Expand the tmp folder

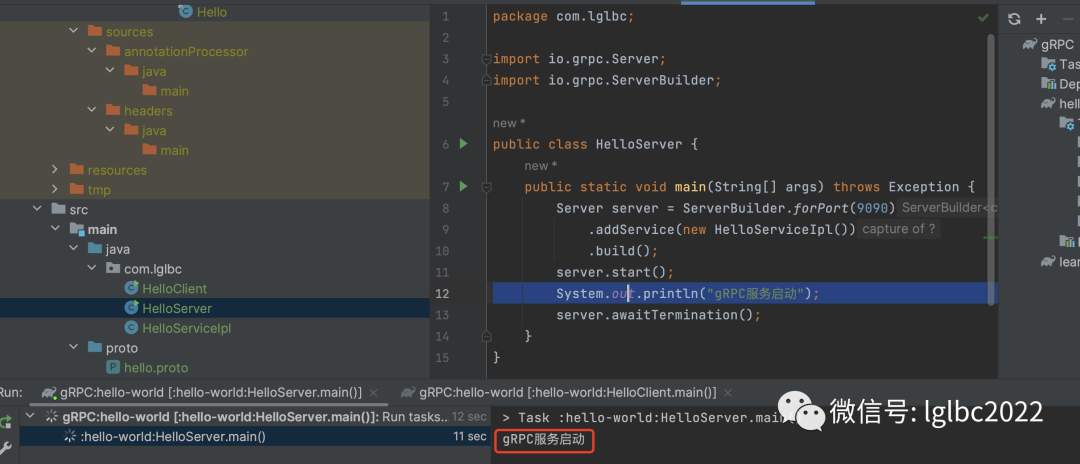(x=56, y=189)
